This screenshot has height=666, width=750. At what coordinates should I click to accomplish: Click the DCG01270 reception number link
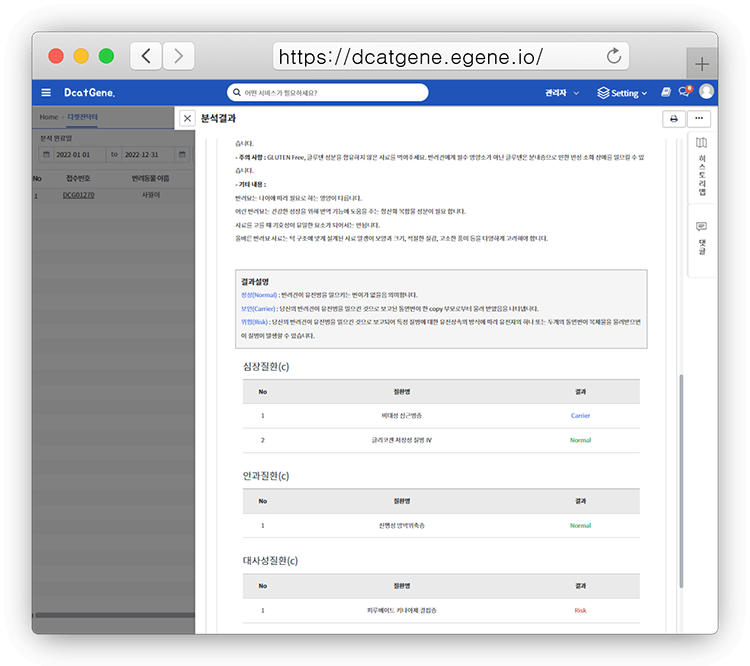78,196
